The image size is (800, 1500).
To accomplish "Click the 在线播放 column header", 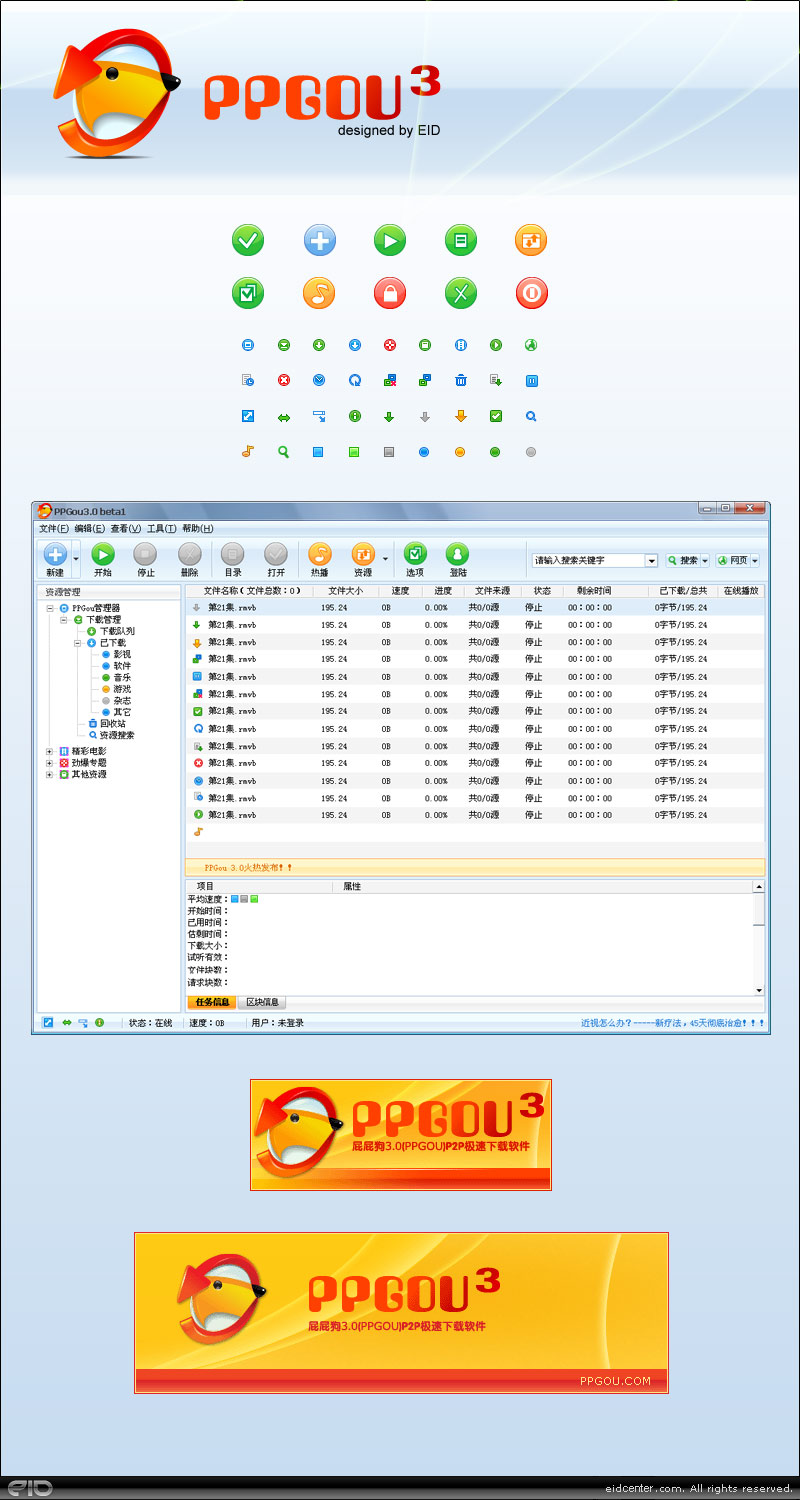I will pos(741,591).
